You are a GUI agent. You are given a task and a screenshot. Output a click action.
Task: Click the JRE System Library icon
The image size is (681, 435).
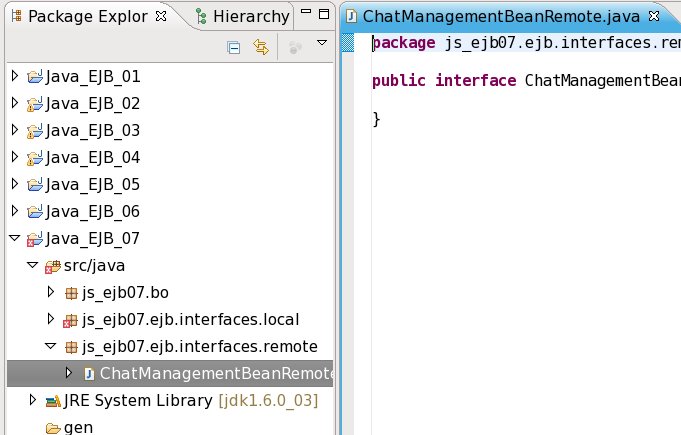[52, 401]
